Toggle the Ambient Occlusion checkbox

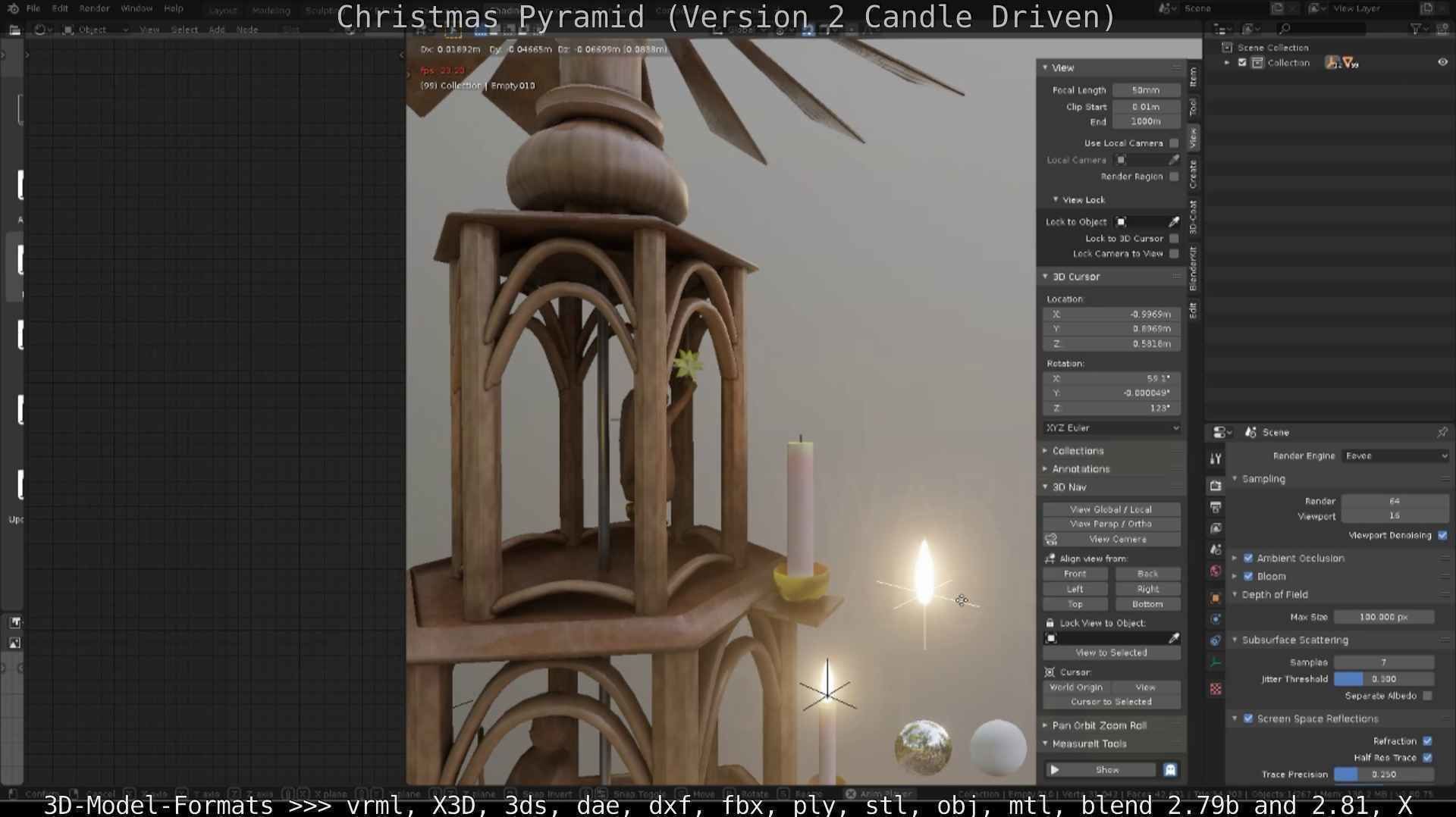coord(1248,559)
